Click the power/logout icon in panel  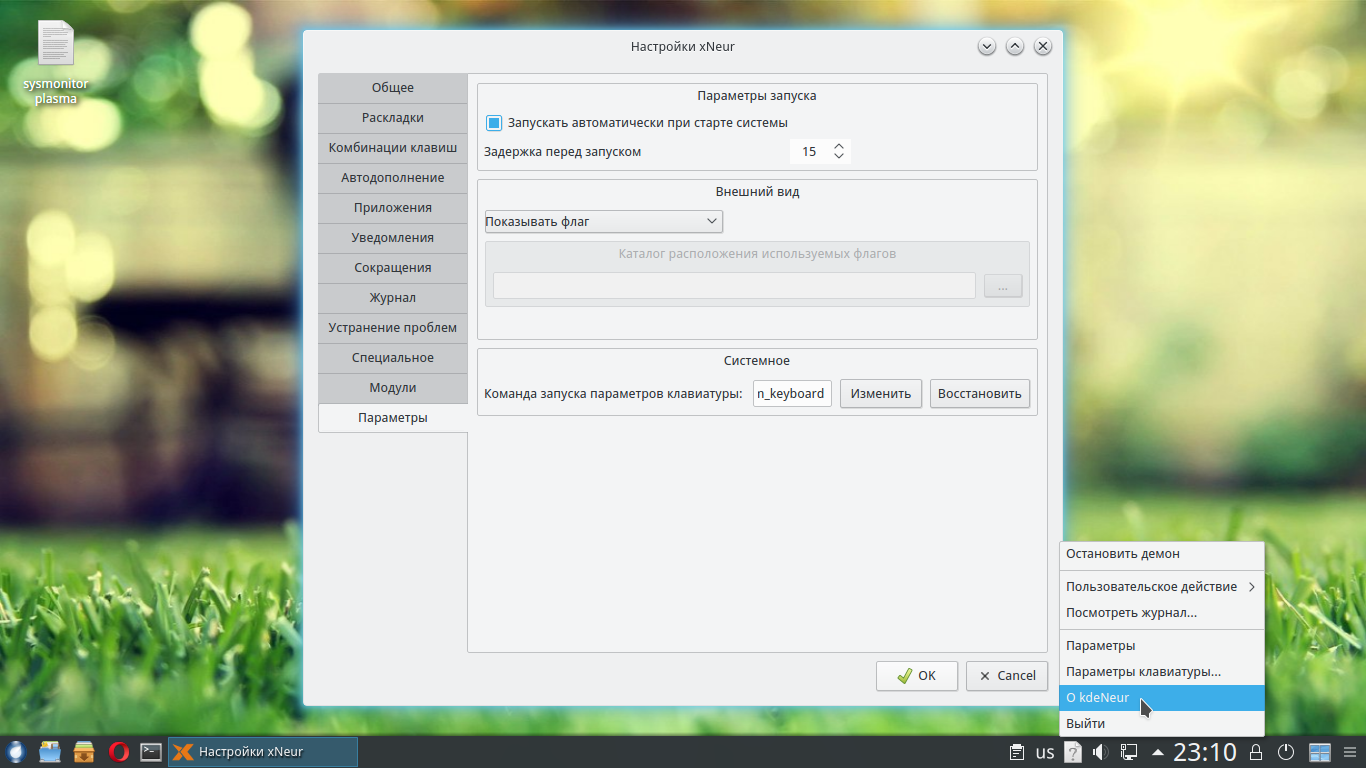pyautogui.click(x=1286, y=752)
